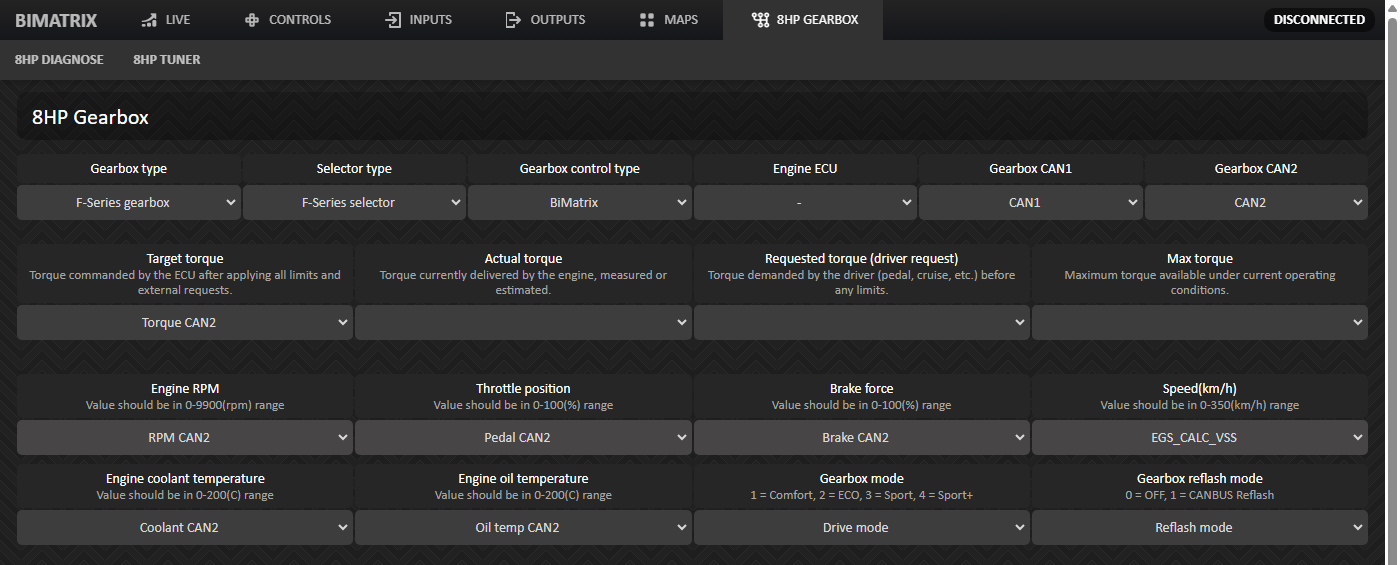This screenshot has width=1400, height=565.
Task: Open Target torque dropdown showing Torque CAN2
Action: click(185, 323)
